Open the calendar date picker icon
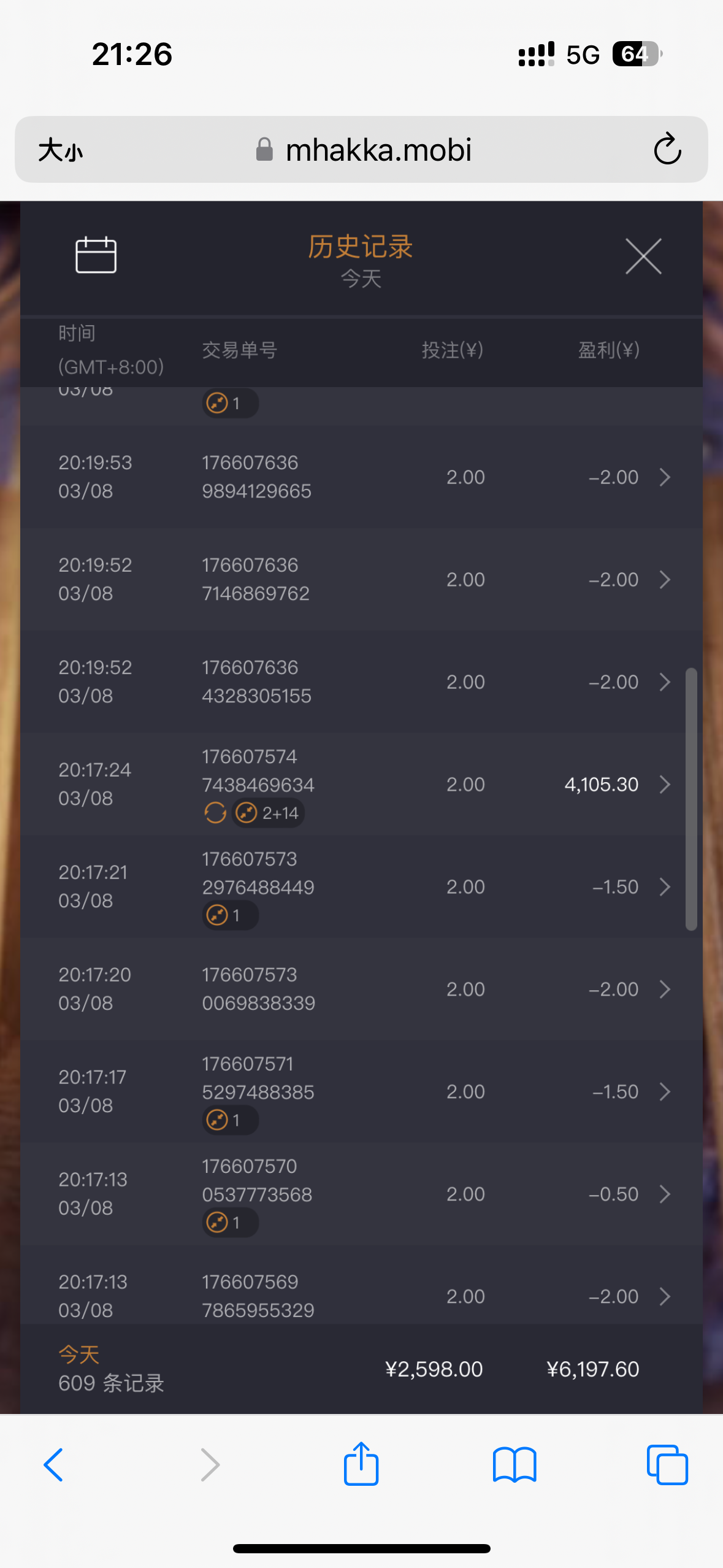The width and height of the screenshot is (723, 1568). (96, 255)
